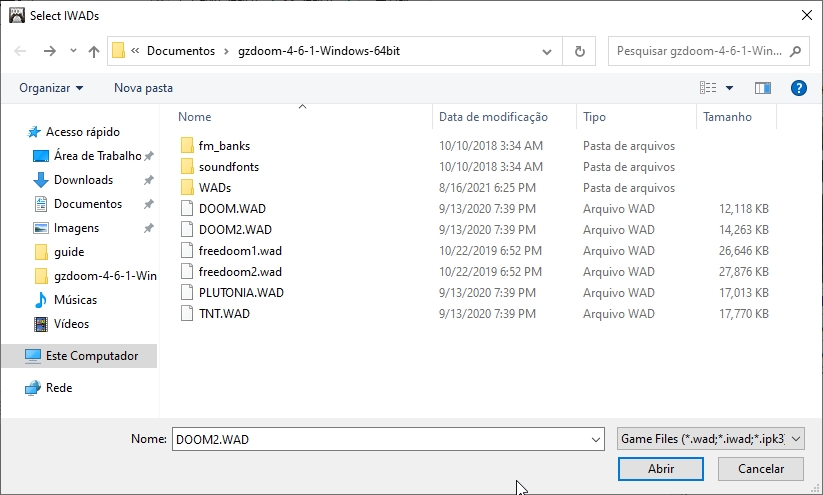Select Acesso rápido in navigation pane
The width and height of the screenshot is (823, 495).
[82, 132]
